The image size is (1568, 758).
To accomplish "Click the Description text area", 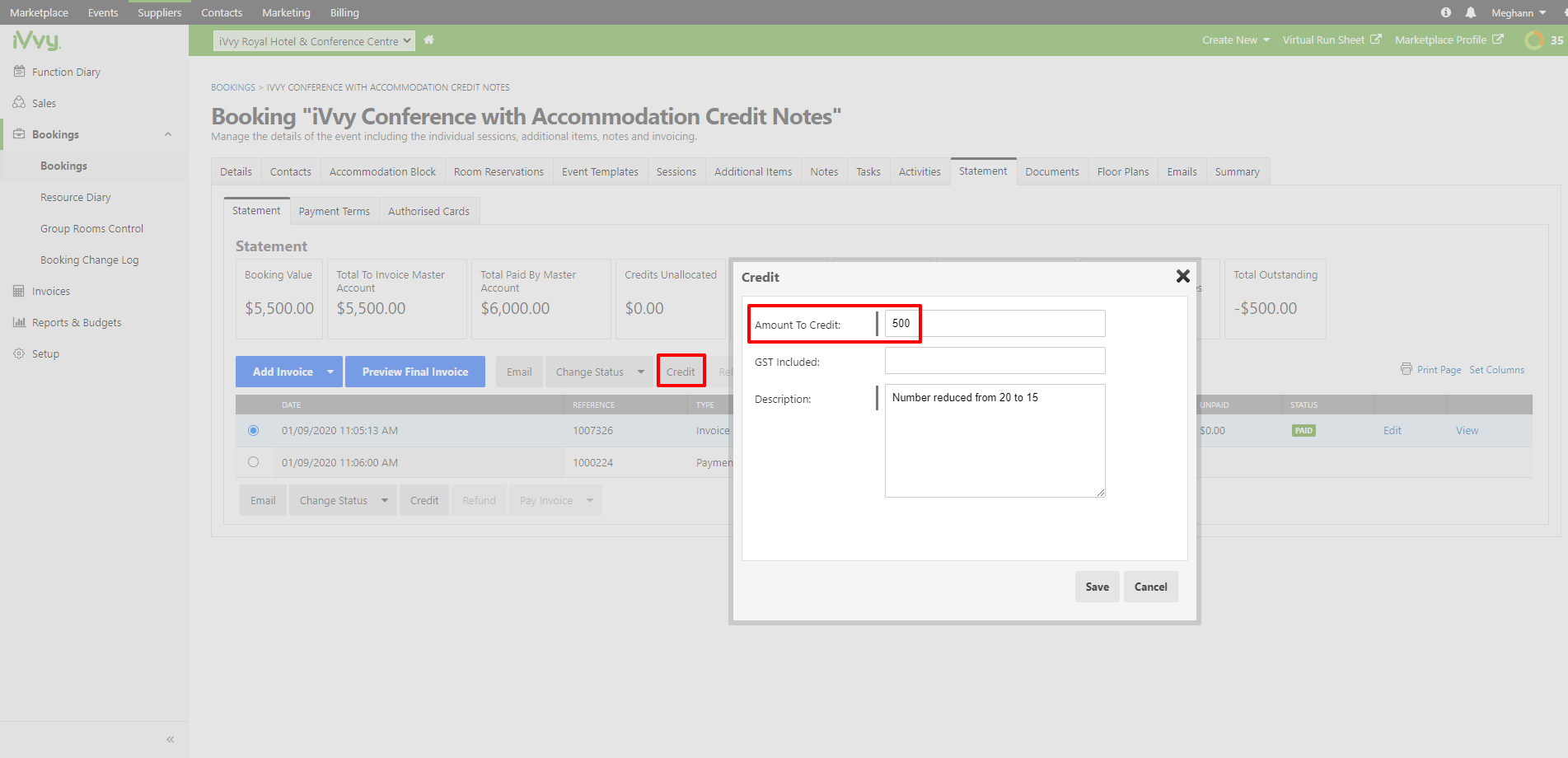I will coord(995,441).
